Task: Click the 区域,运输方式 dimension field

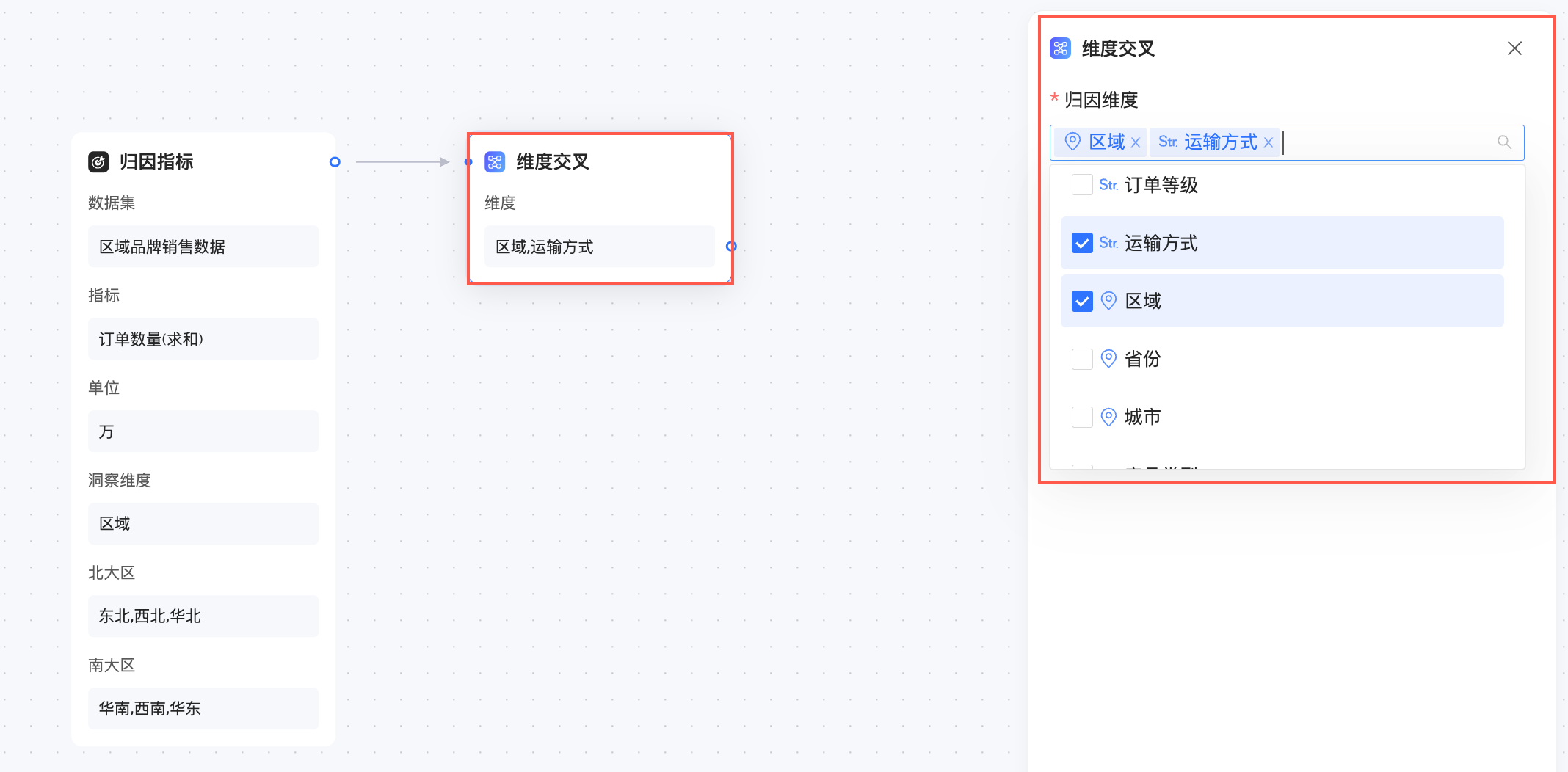Action: [x=600, y=247]
